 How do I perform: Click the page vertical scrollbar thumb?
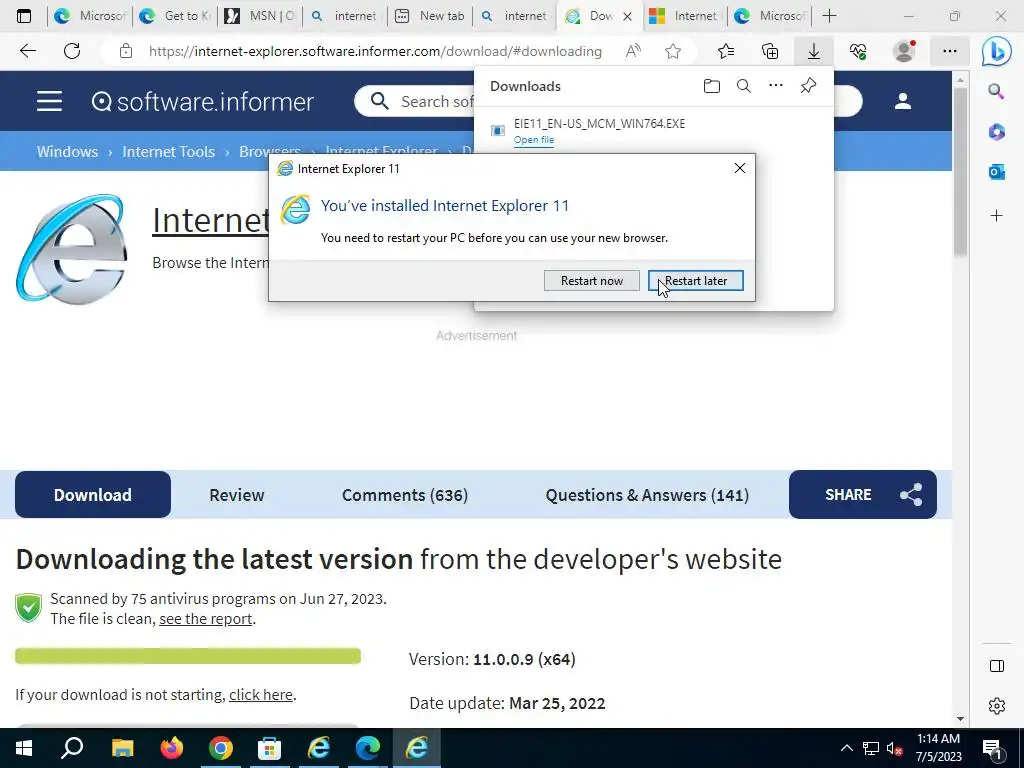click(959, 170)
